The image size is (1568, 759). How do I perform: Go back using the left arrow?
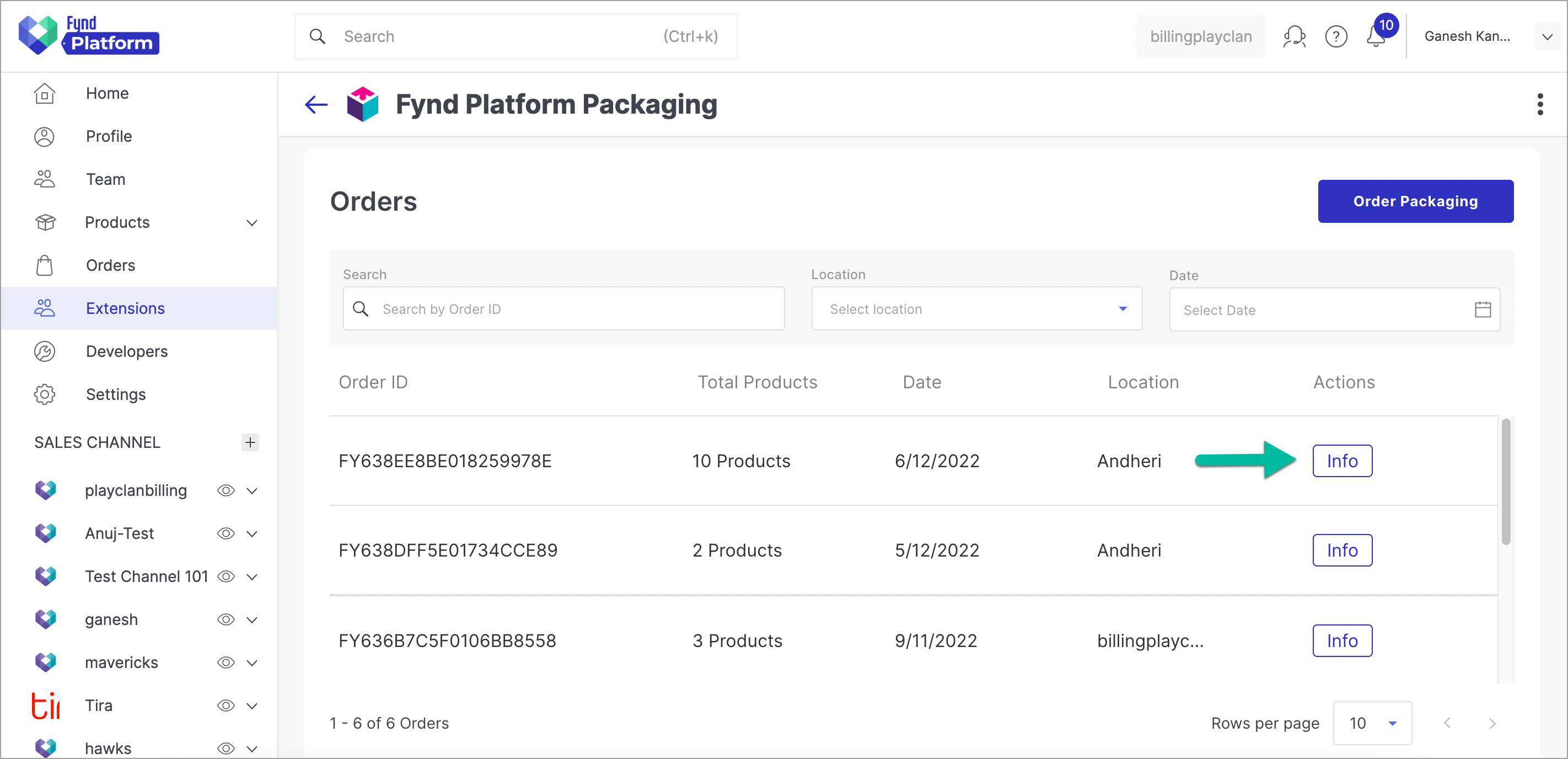[x=316, y=105]
